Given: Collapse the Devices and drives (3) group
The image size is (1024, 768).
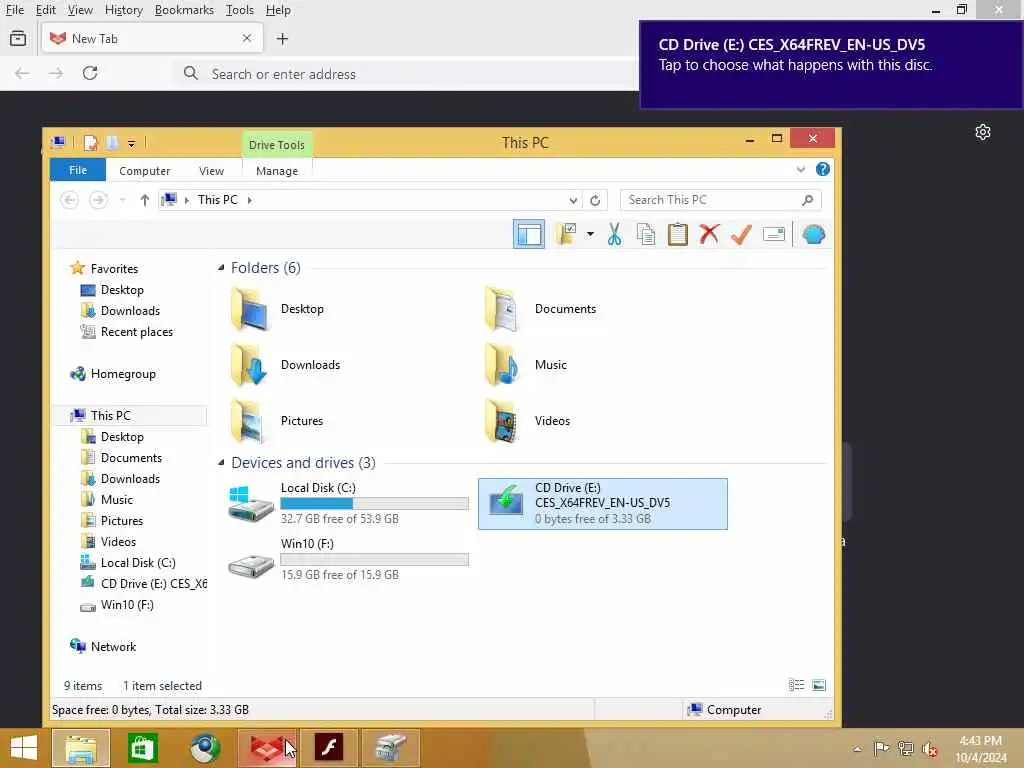Looking at the screenshot, I should (x=221, y=462).
